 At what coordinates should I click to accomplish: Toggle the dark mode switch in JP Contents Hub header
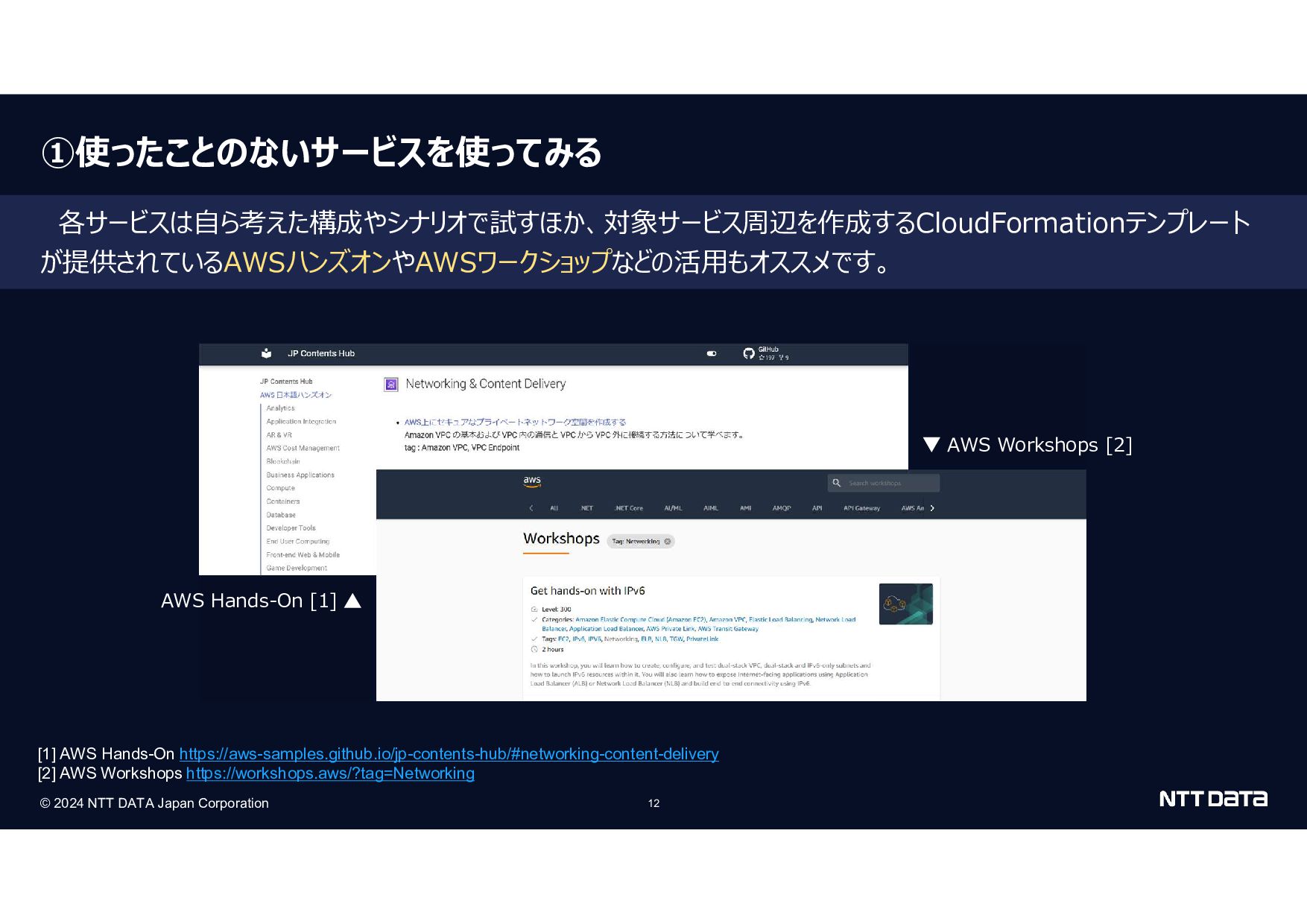712,354
